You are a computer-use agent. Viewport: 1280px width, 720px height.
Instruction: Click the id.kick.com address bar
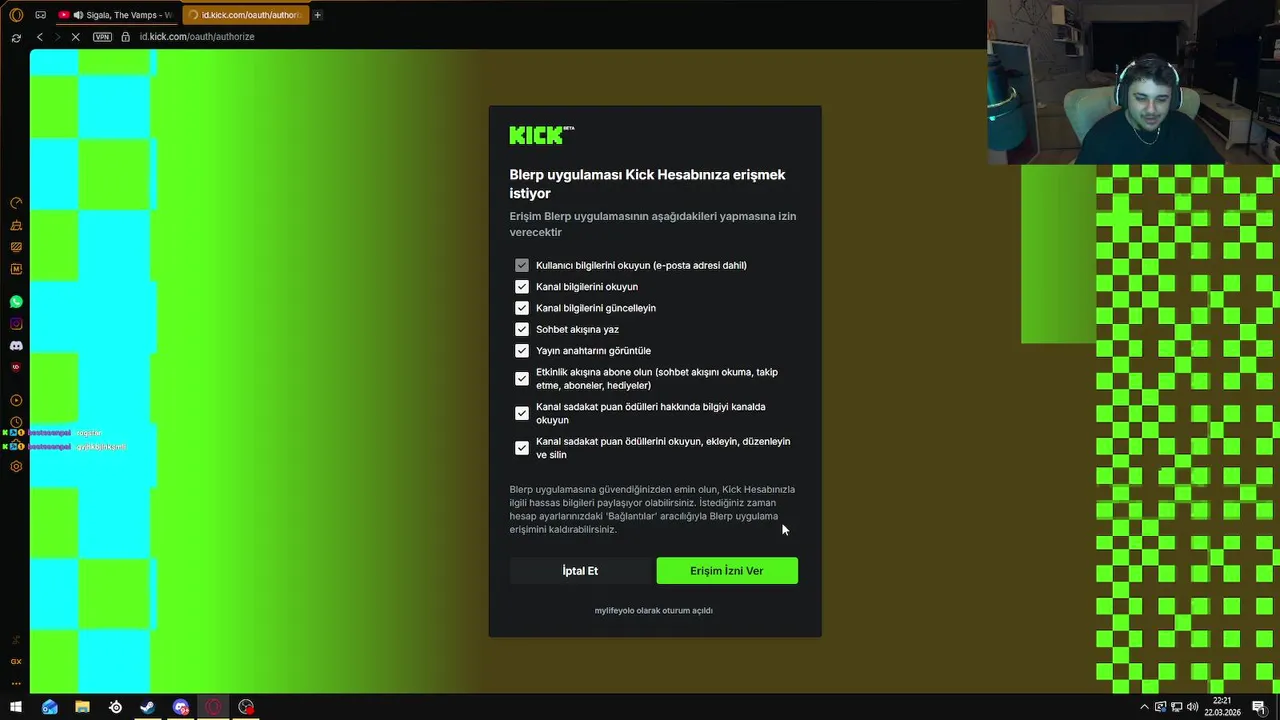[197, 37]
